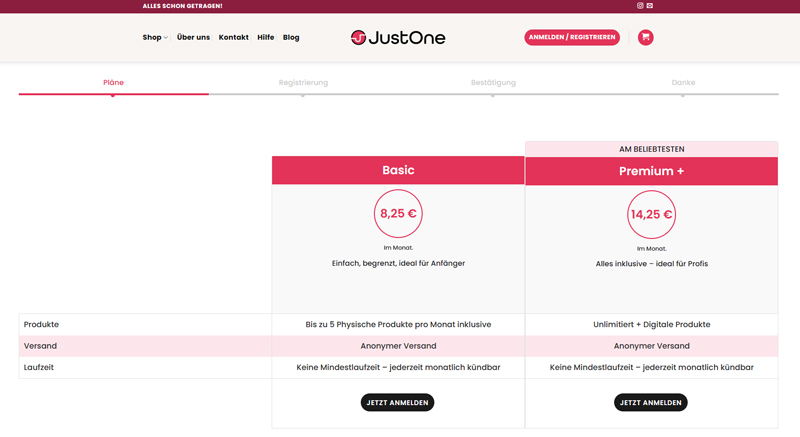Click the JustOne logo

click(x=398, y=37)
